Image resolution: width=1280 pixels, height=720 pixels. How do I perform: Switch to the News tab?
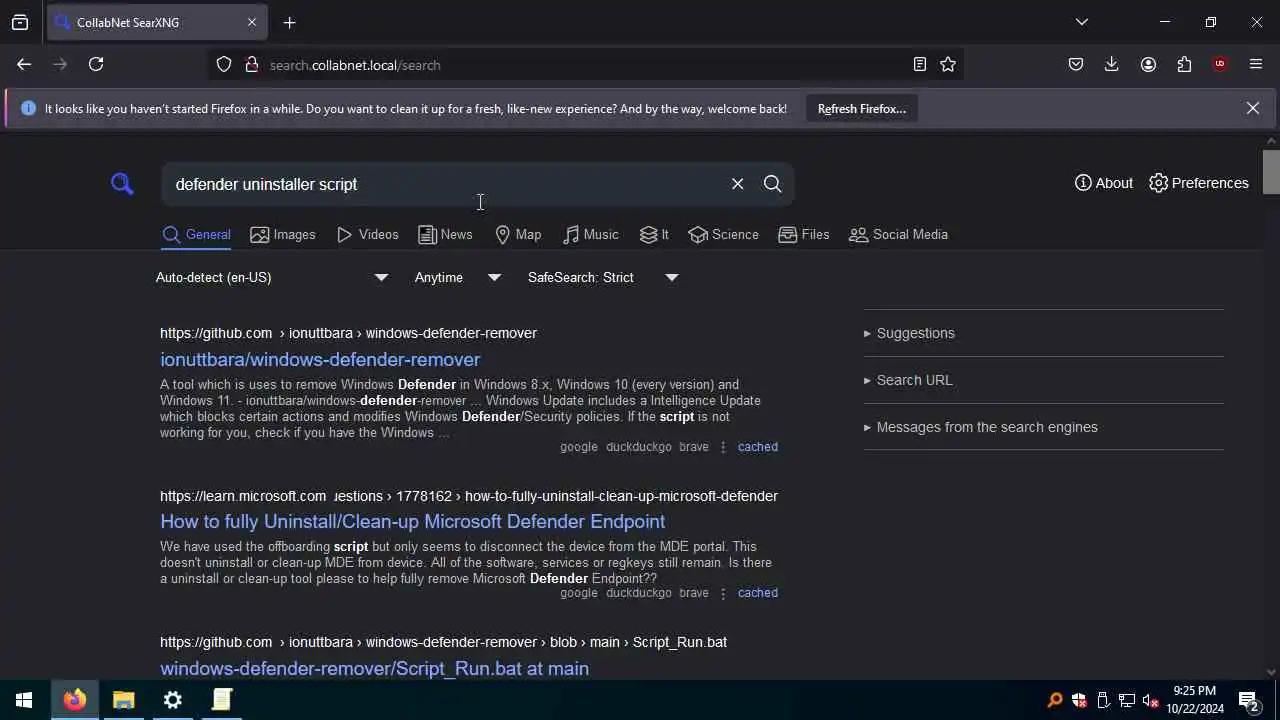click(445, 235)
